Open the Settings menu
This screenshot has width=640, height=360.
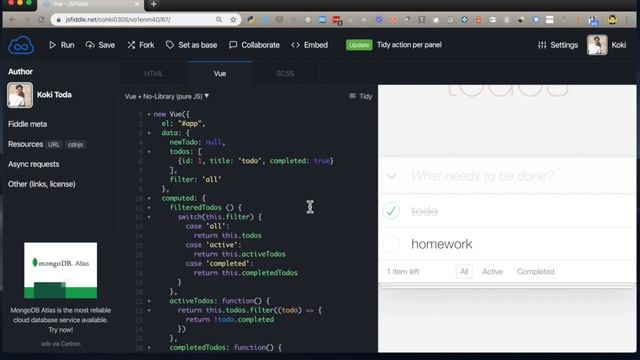tap(558, 45)
